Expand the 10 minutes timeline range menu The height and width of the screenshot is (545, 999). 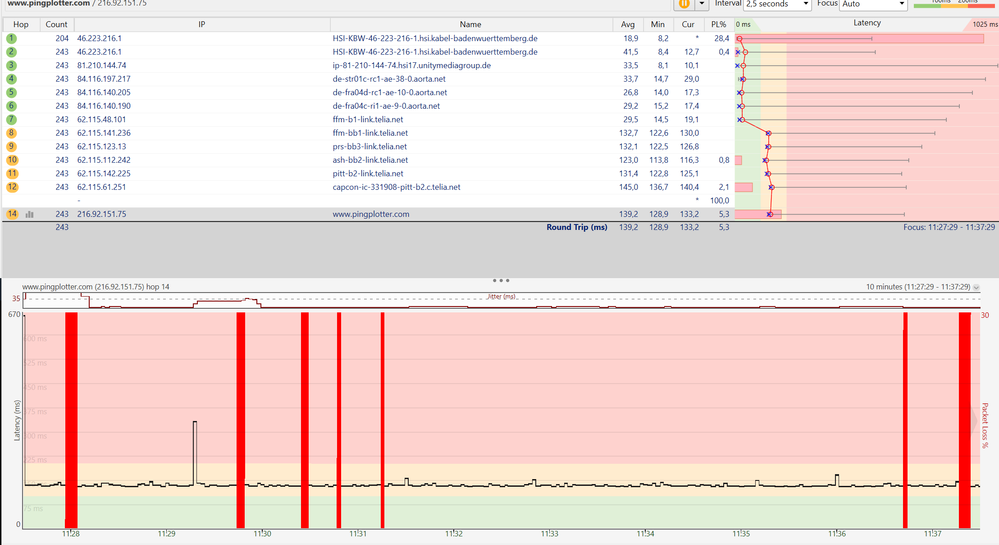(976, 287)
